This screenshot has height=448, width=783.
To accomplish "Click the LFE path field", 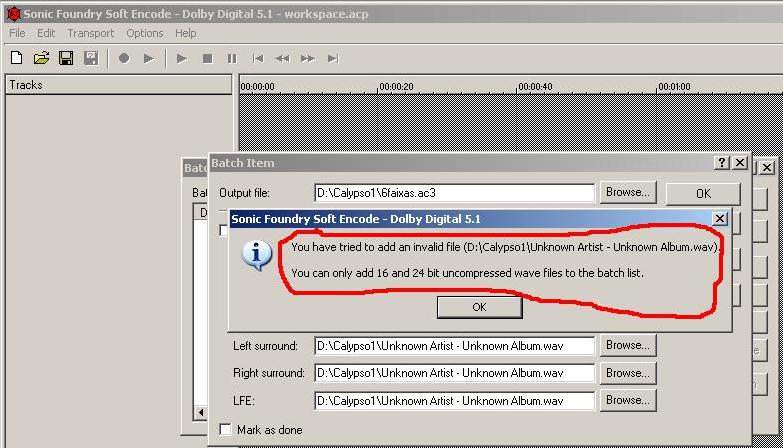I will click(454, 401).
